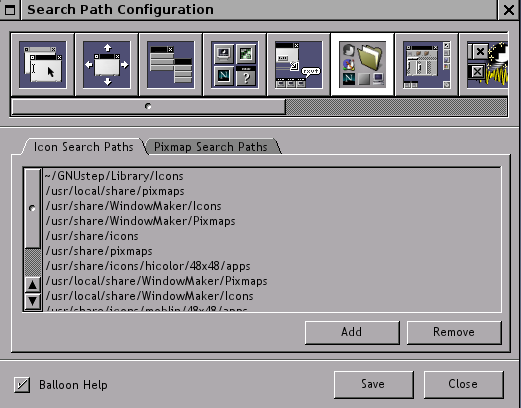Open the Workspace Preferences icon
521x408 pixels.
427,64
